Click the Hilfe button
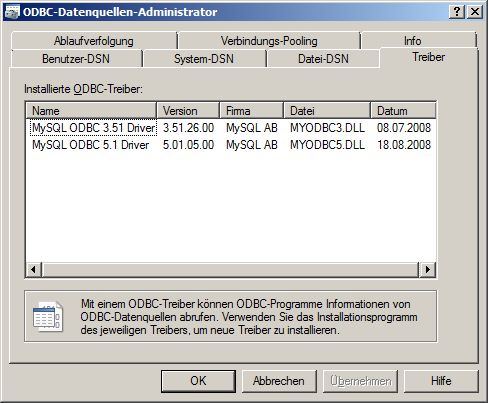 click(441, 381)
